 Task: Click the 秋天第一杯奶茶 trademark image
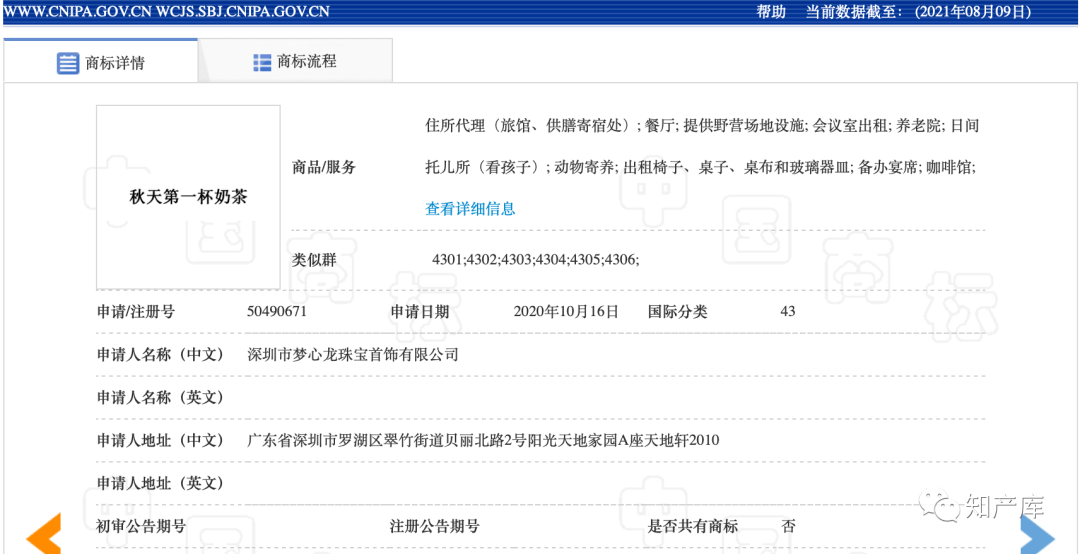click(188, 197)
